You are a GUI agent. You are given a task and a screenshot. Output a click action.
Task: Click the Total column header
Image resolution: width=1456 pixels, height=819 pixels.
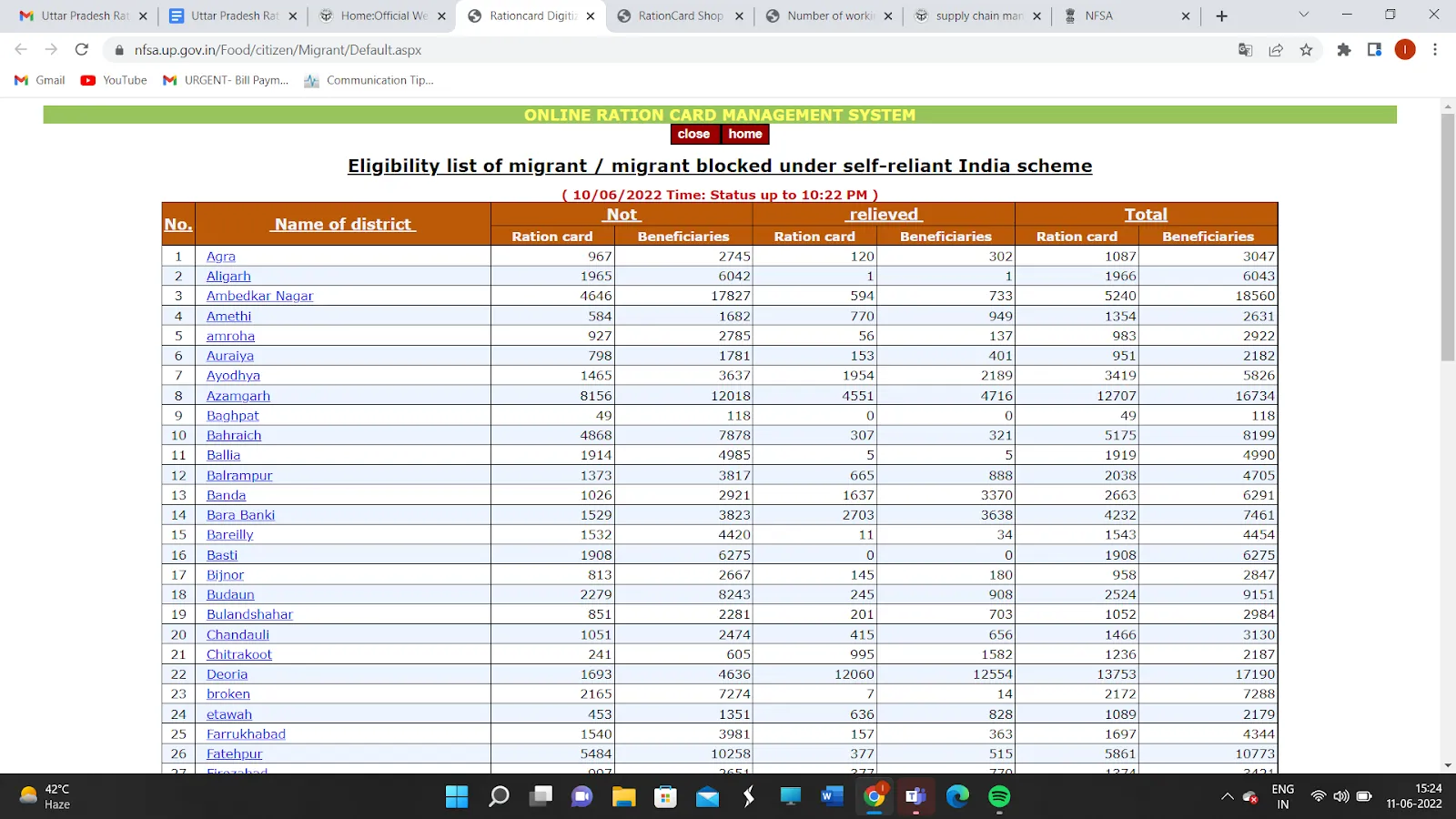pyautogui.click(x=1146, y=214)
